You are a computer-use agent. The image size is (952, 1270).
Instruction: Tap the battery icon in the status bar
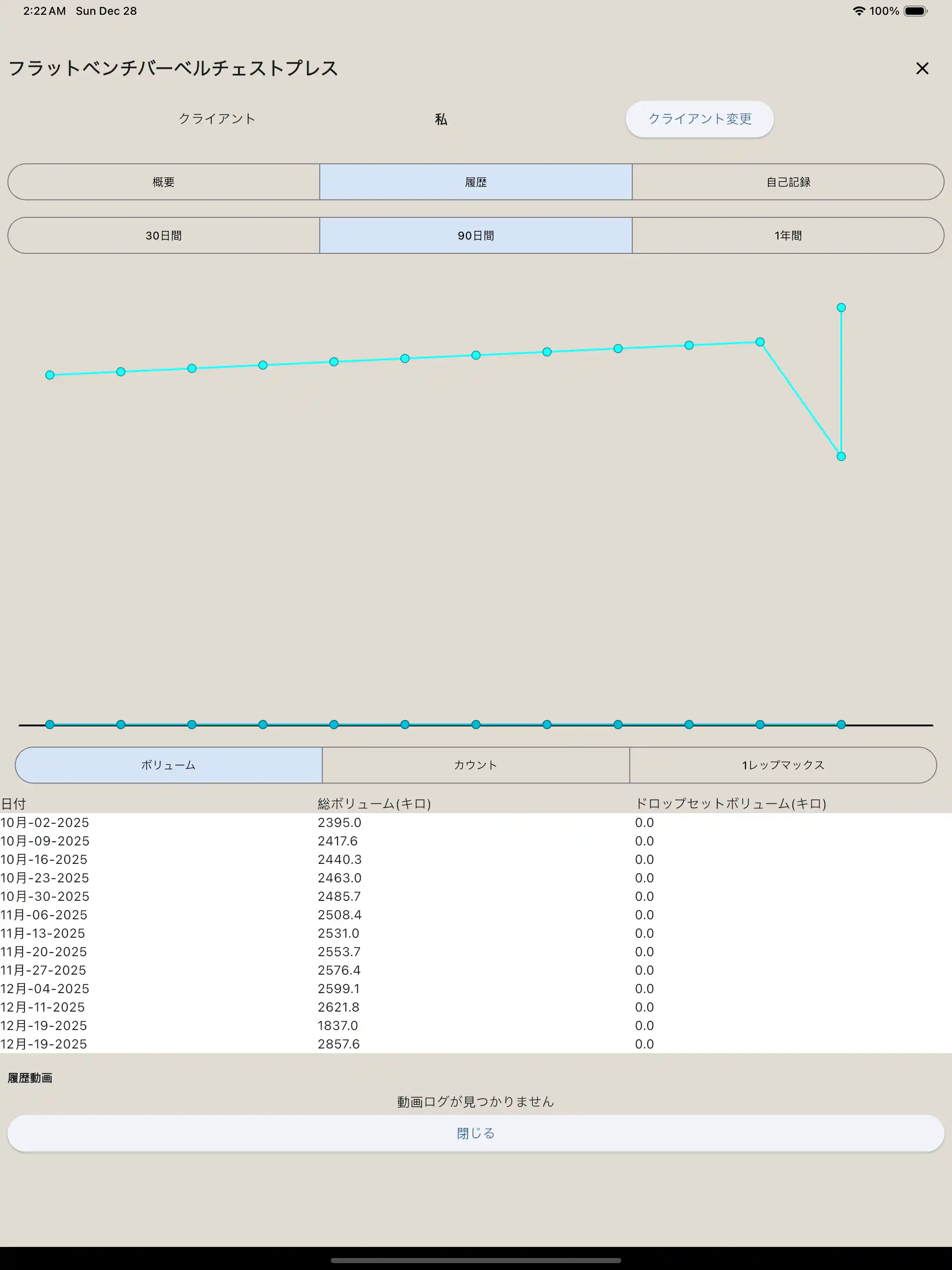[x=915, y=11]
